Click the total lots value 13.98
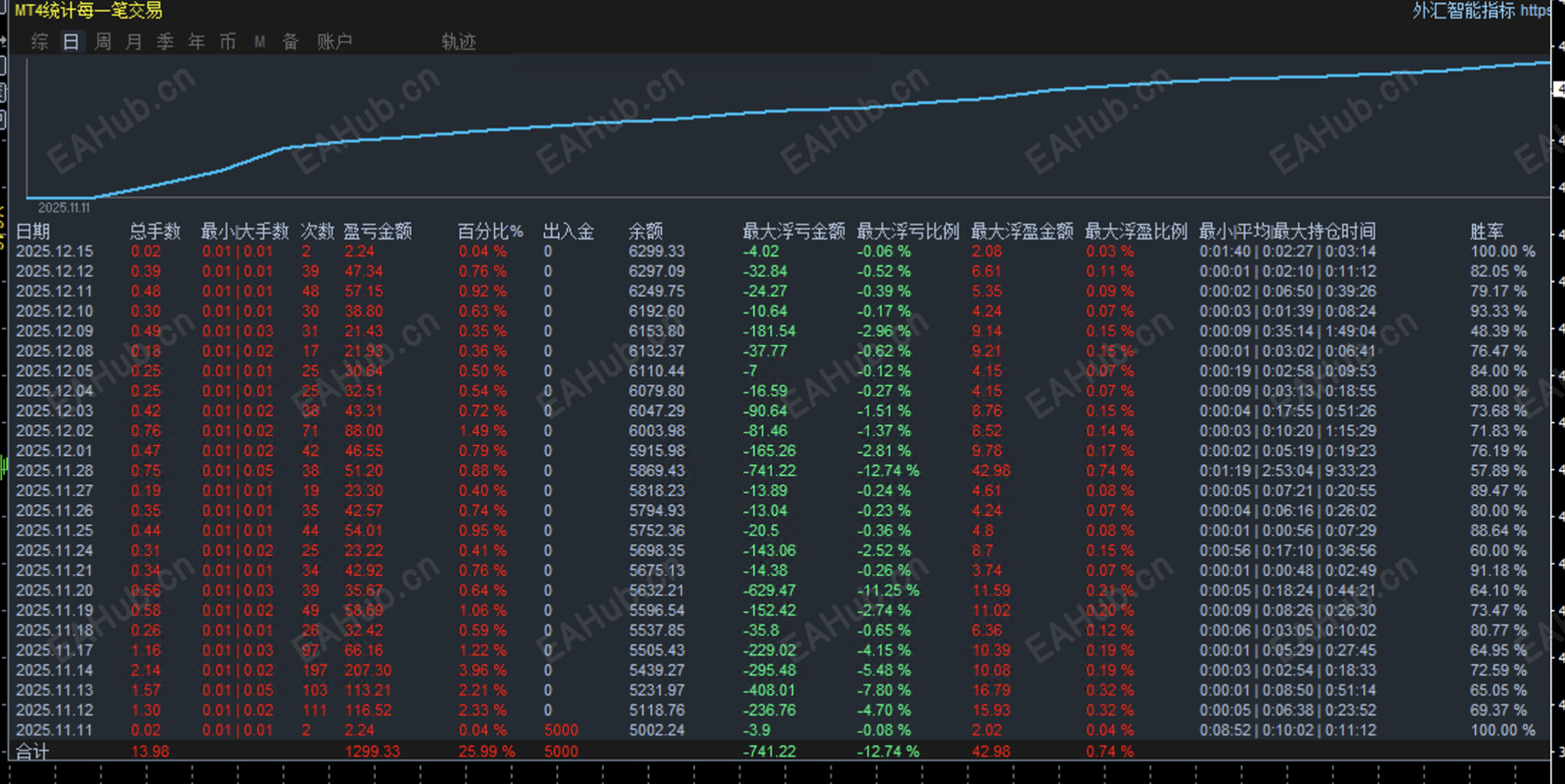Screen dimensions: 1565x784 click(x=151, y=752)
